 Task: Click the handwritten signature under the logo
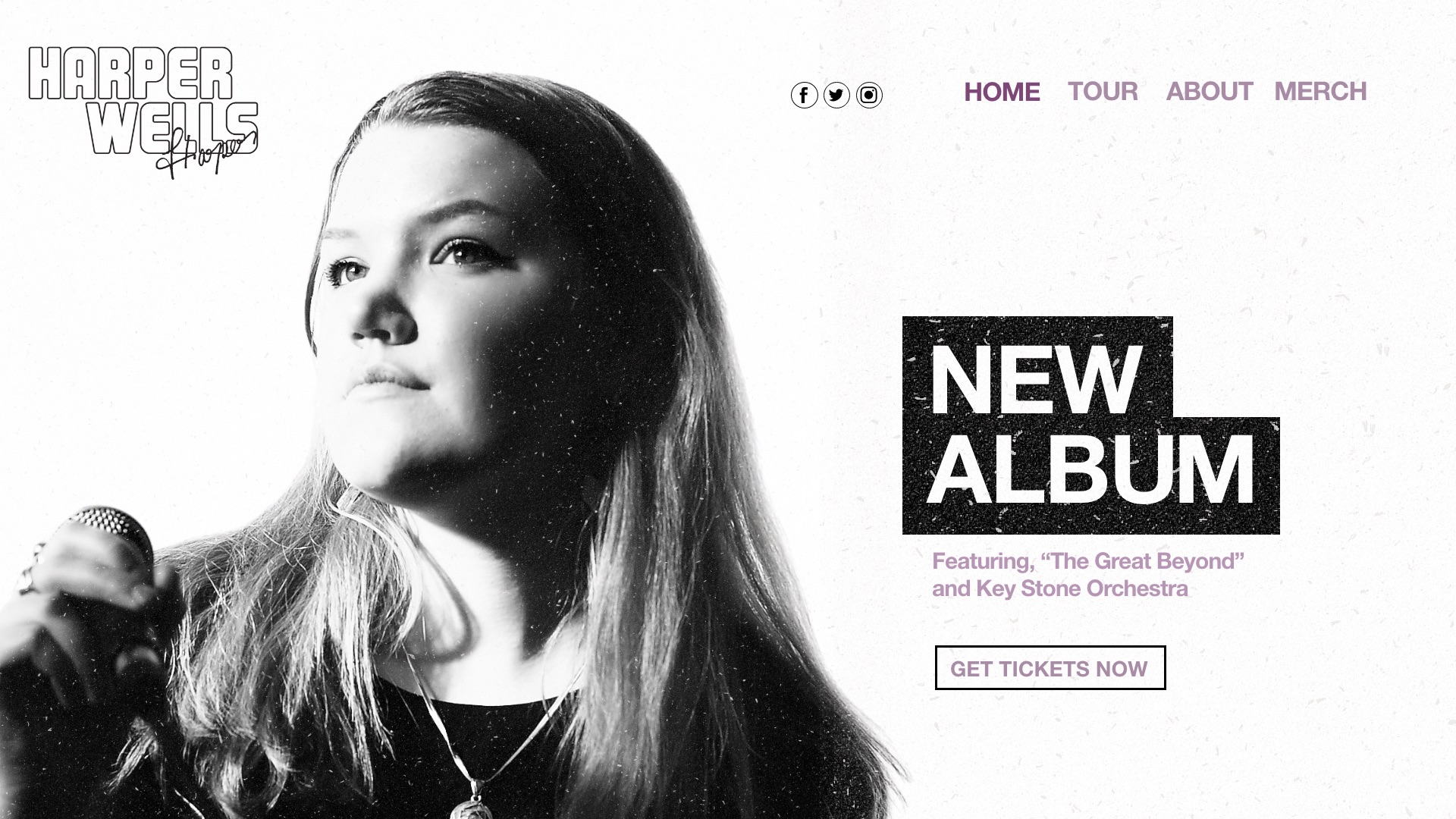coord(206,153)
